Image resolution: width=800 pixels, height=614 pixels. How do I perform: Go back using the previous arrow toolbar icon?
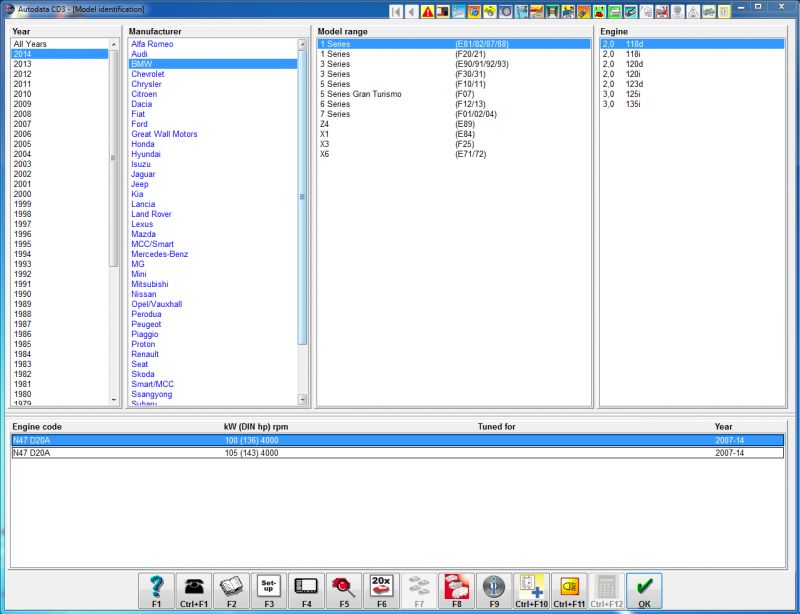[x=412, y=11]
